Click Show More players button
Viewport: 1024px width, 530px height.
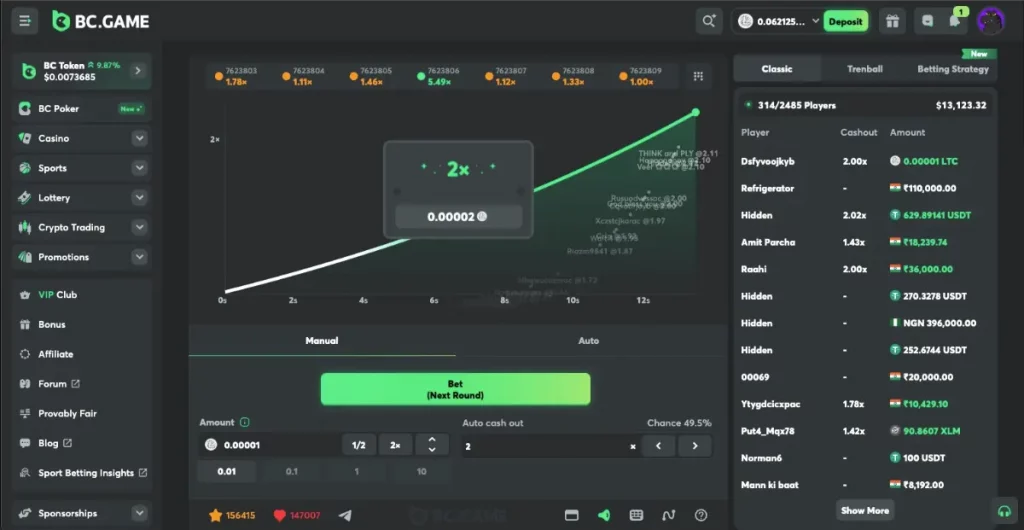[865, 510]
